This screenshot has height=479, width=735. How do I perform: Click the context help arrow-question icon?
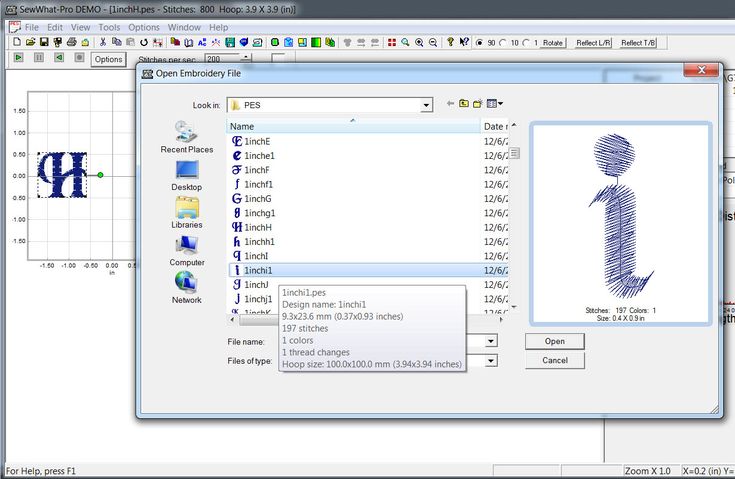coord(464,42)
